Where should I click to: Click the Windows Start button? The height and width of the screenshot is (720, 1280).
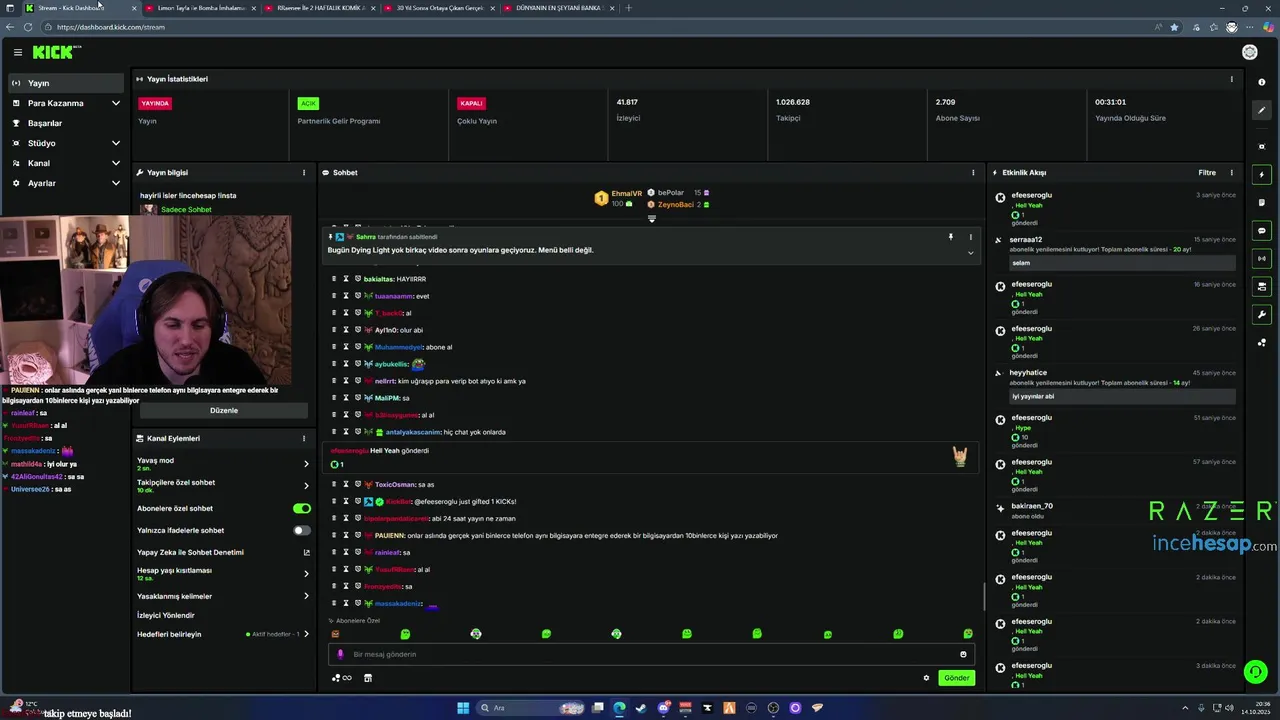point(463,708)
